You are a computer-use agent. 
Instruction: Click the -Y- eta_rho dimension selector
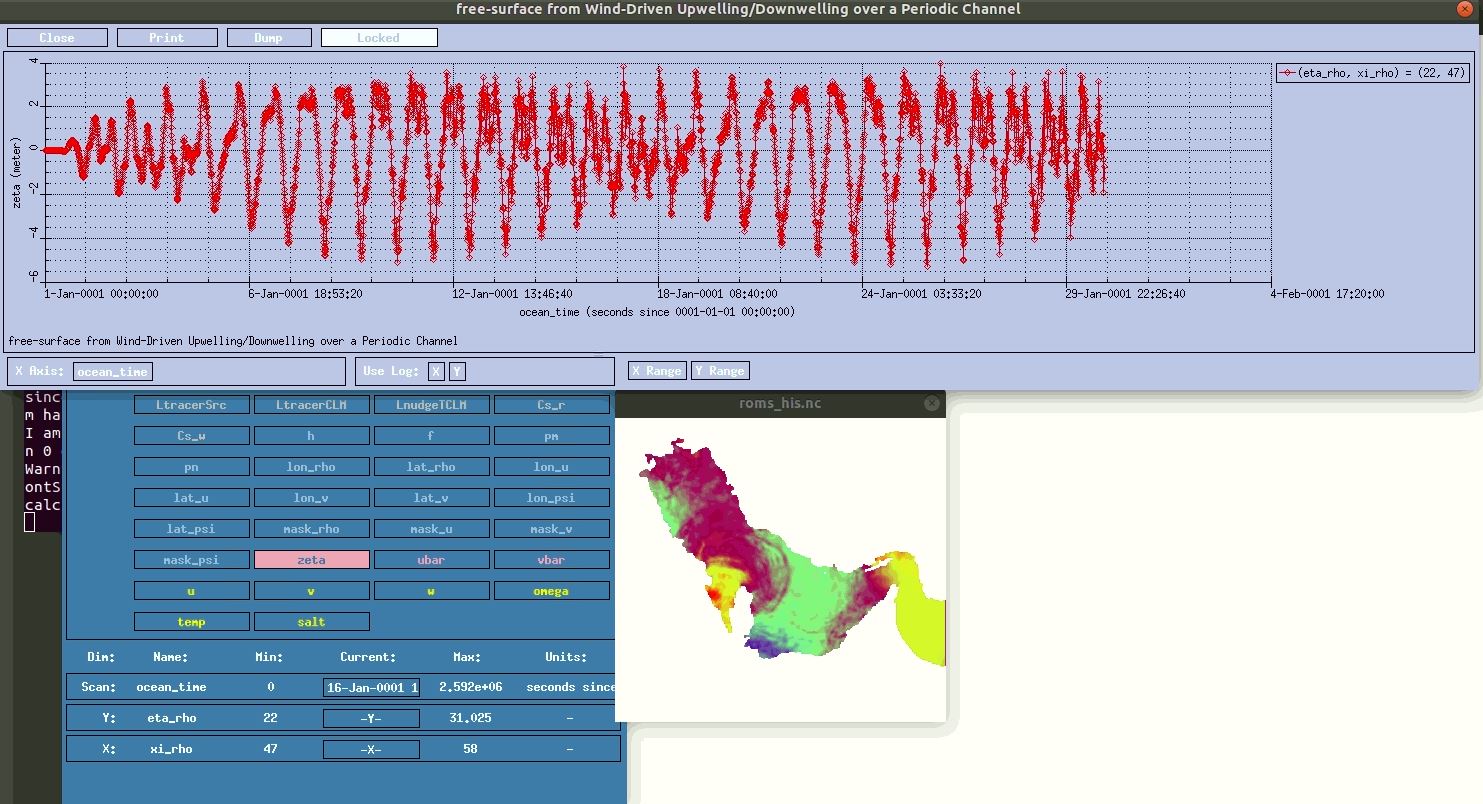[x=371, y=718]
